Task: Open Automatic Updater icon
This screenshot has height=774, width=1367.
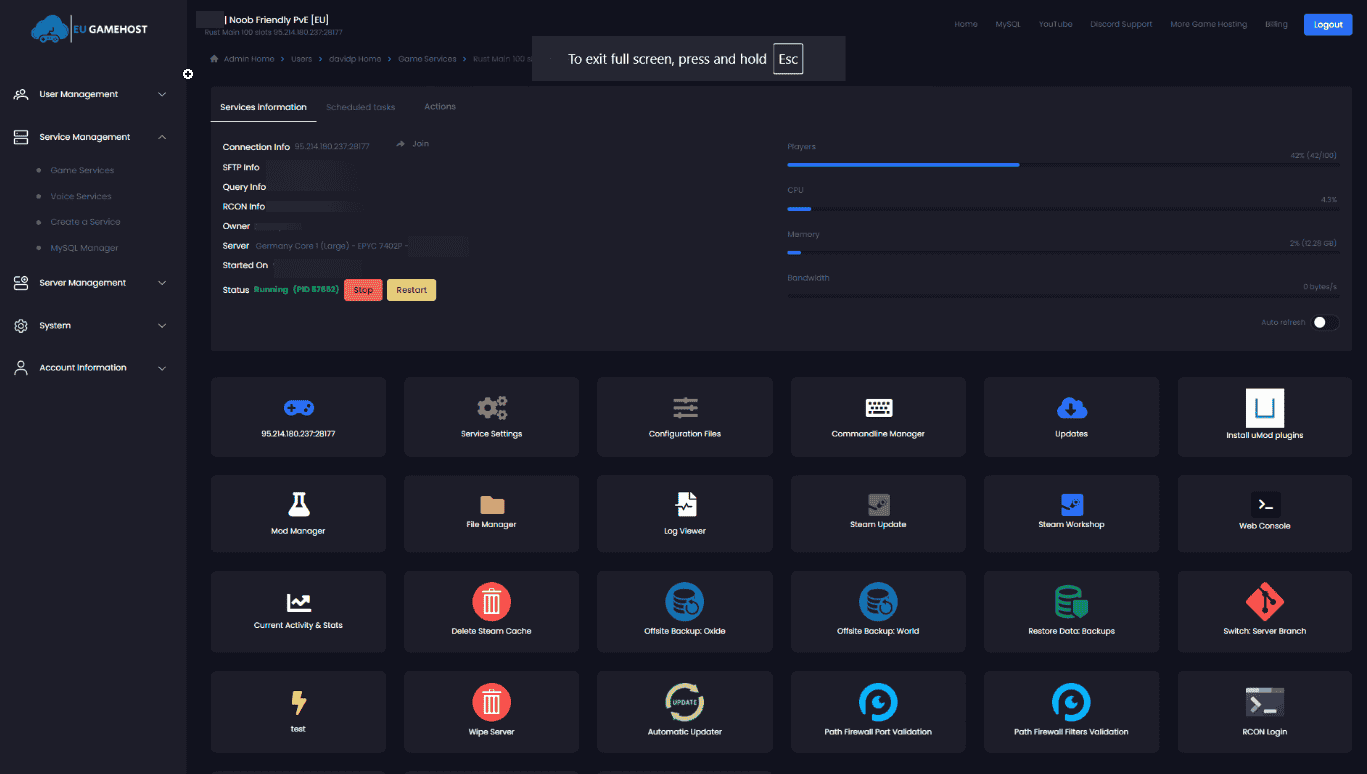Action: [x=685, y=703]
